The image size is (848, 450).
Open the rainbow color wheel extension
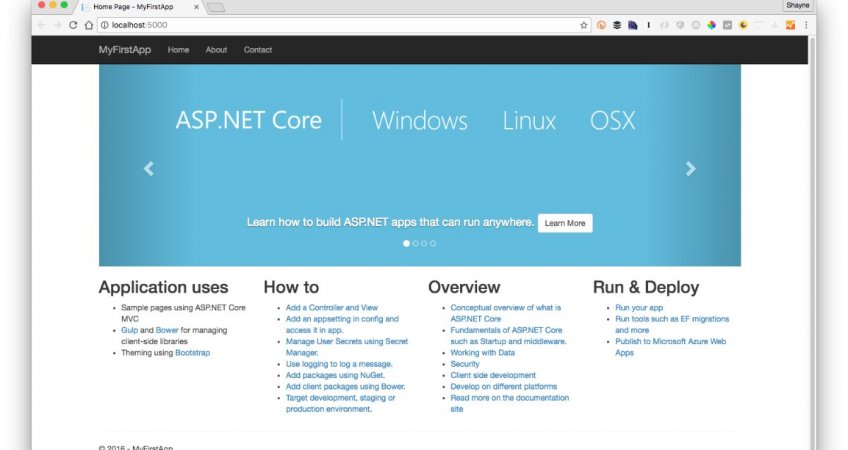pyautogui.click(x=712, y=25)
